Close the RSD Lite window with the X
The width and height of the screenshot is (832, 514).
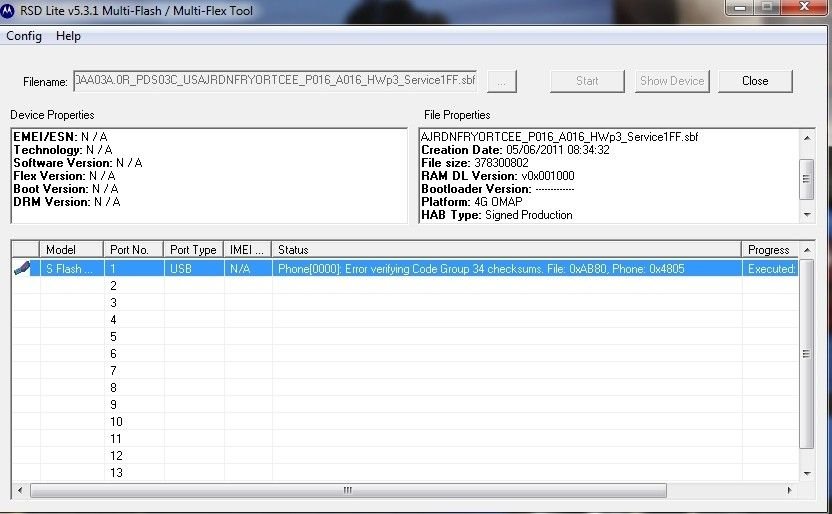[804, 7]
